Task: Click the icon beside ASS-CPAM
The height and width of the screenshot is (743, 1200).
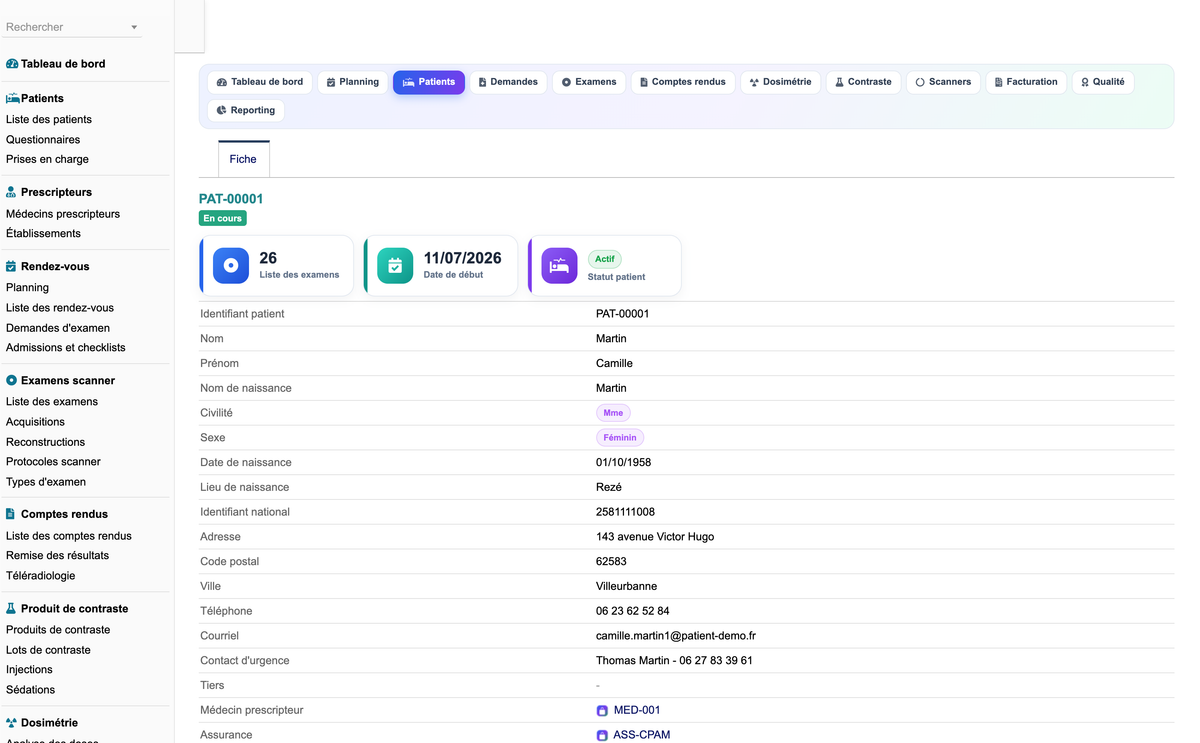Action: [x=602, y=735]
